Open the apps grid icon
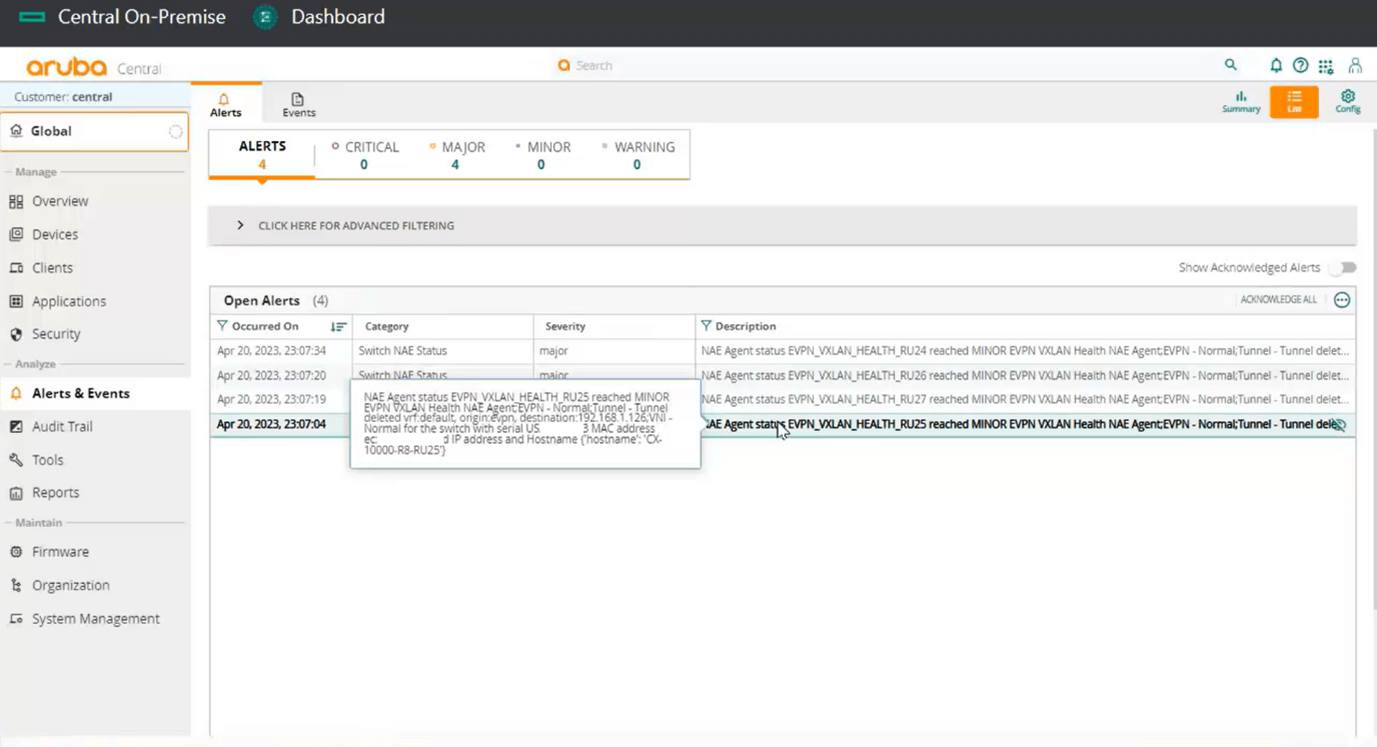 coord(1325,66)
